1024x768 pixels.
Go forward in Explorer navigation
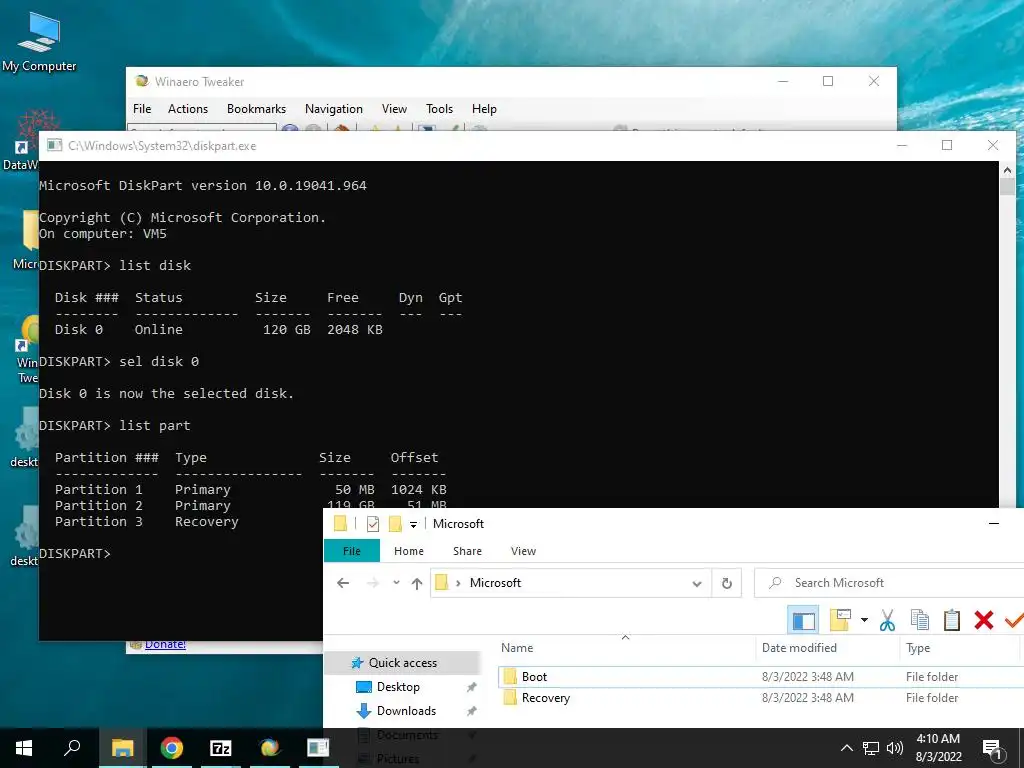tap(372, 583)
